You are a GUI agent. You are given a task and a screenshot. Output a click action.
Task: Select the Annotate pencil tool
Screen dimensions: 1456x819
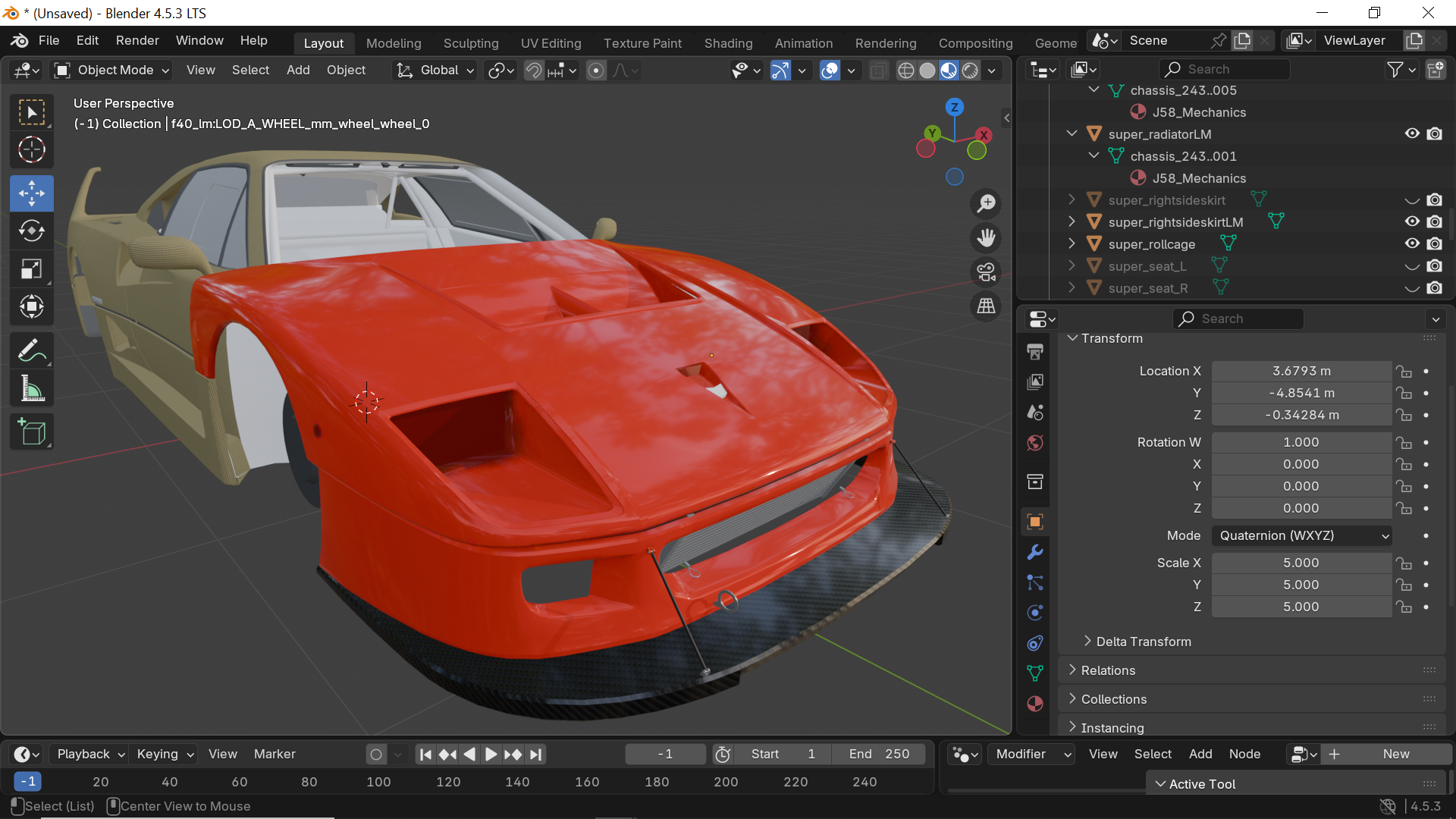(x=32, y=351)
